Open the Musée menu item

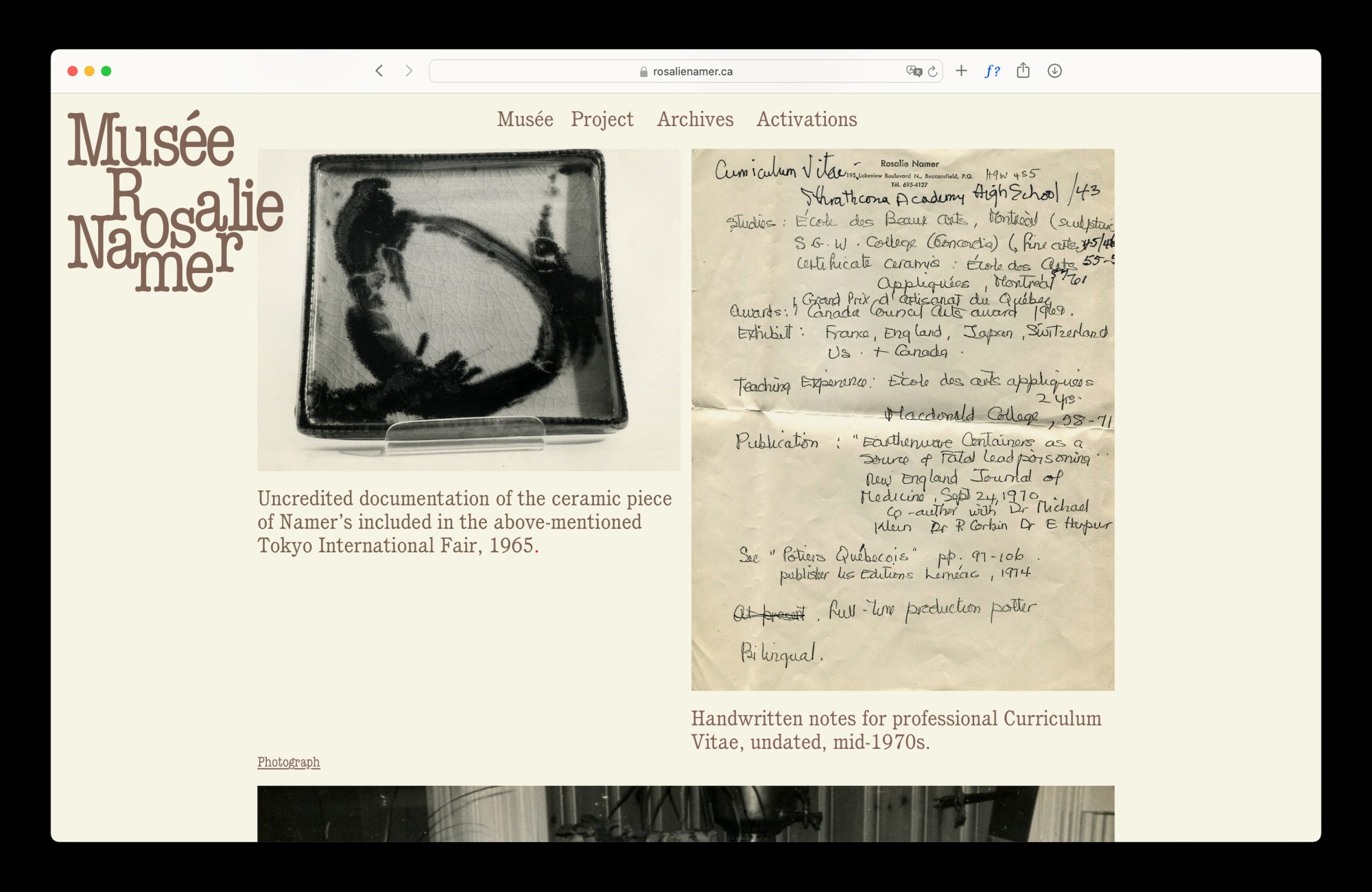tap(525, 119)
